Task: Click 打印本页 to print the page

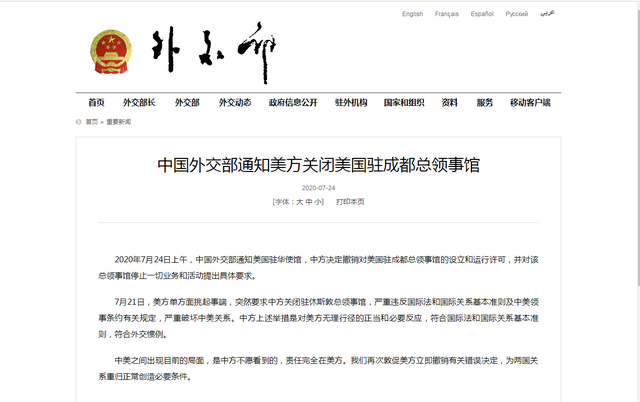Action: pos(350,202)
